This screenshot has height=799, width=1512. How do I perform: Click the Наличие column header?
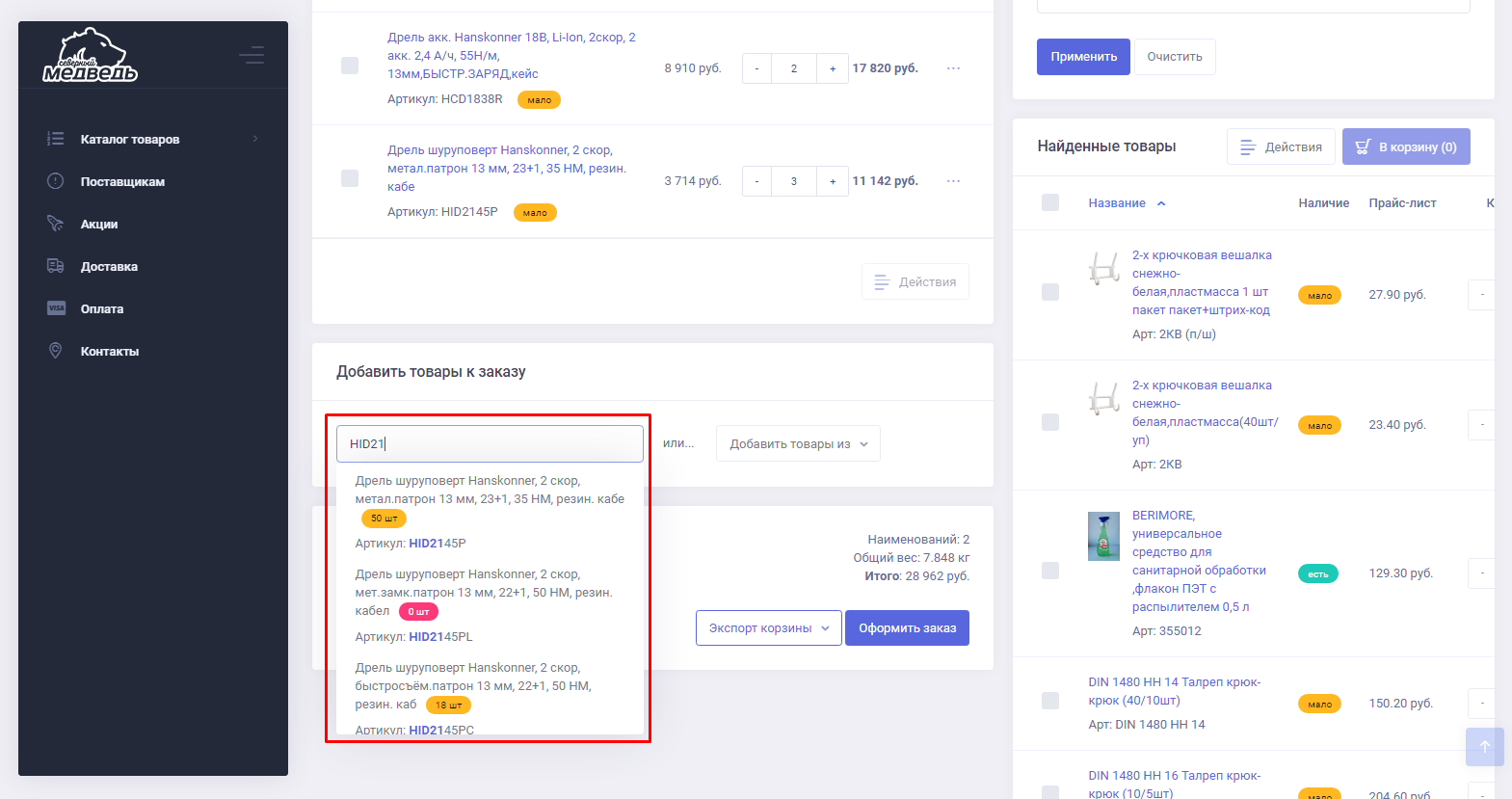(1323, 203)
